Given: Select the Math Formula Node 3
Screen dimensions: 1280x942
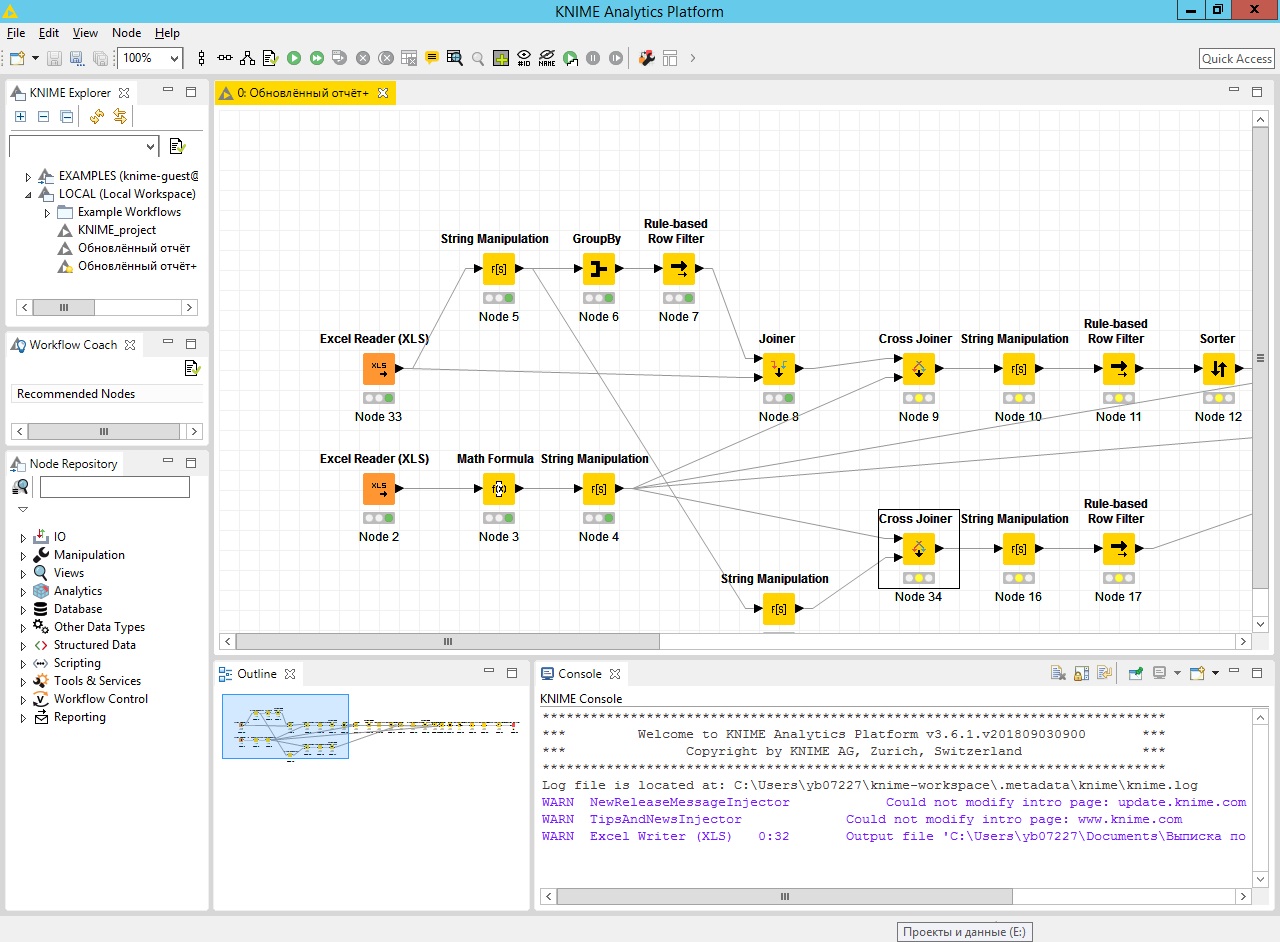Looking at the screenshot, I should 499,489.
